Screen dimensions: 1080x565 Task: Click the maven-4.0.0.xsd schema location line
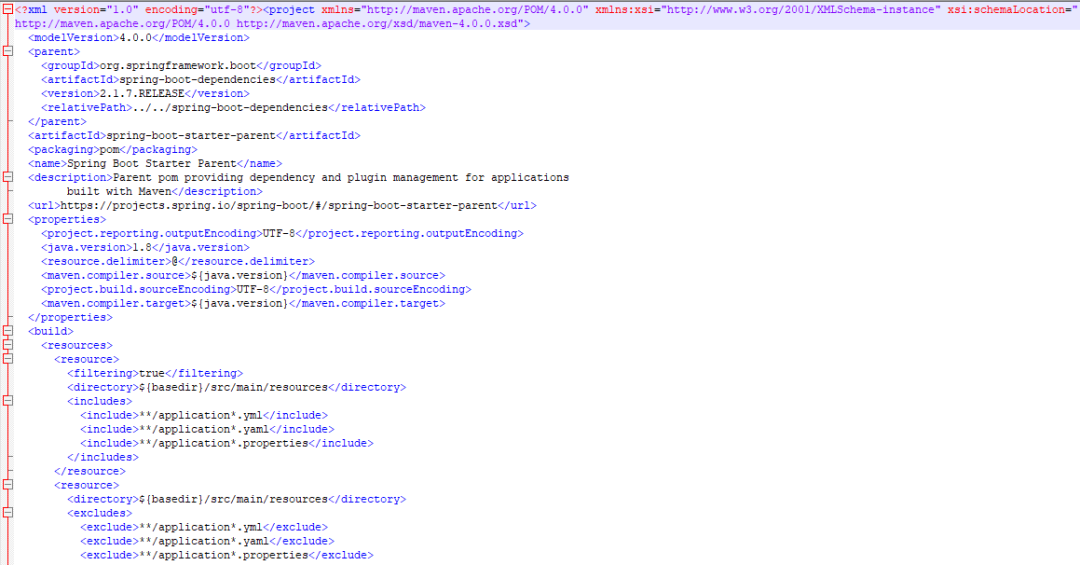pos(272,23)
